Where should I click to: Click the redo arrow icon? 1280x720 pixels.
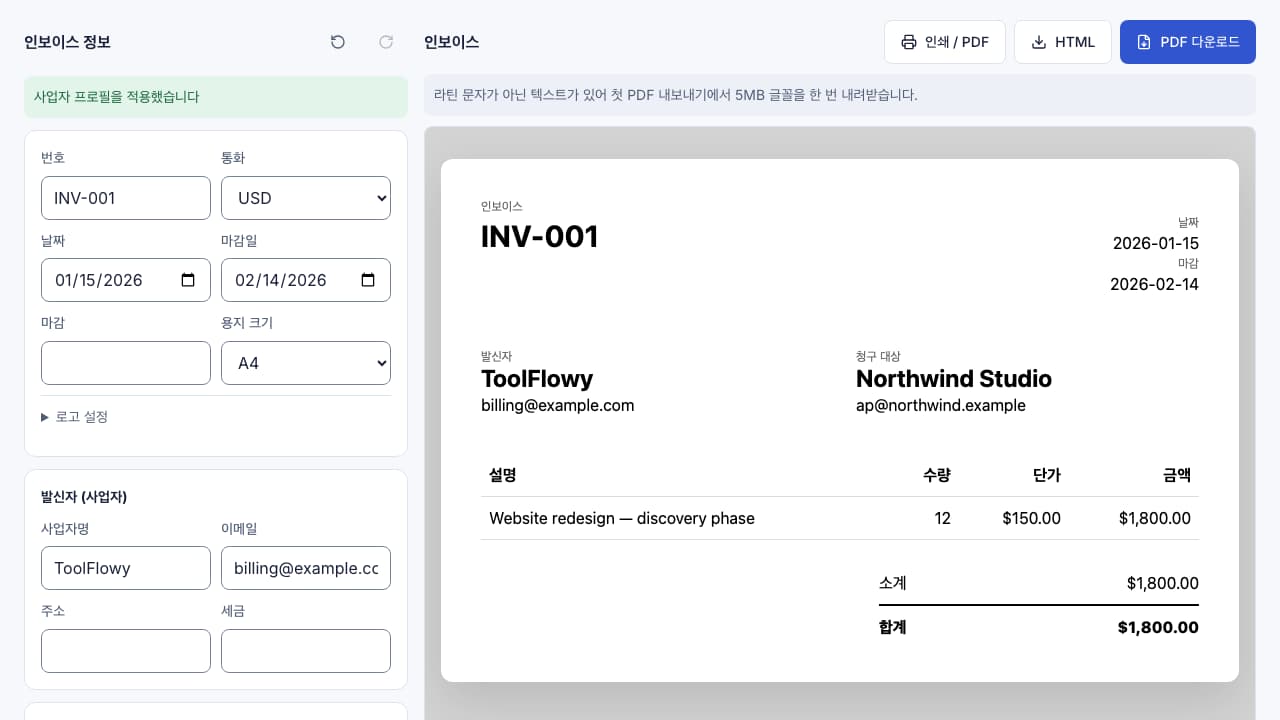(386, 42)
